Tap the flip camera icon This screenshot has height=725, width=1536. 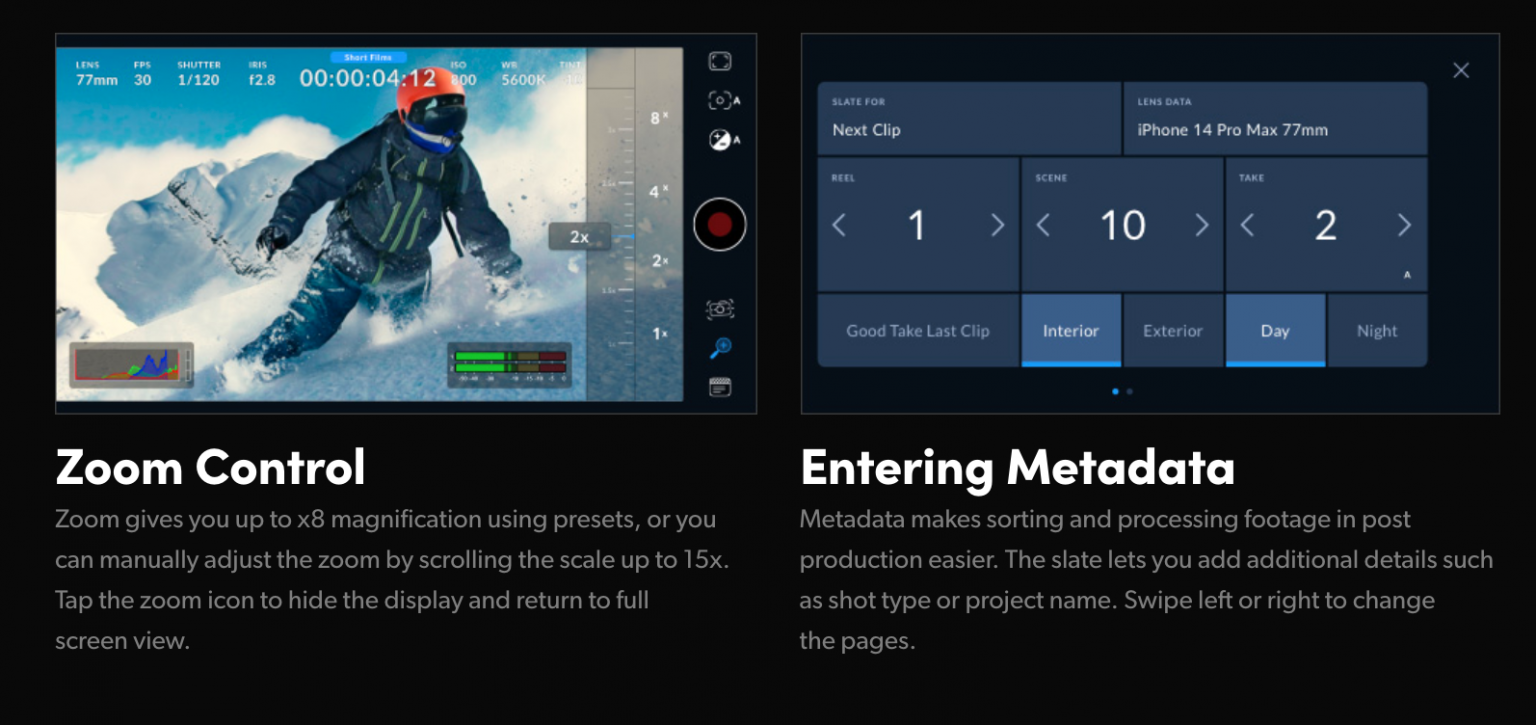click(720, 310)
